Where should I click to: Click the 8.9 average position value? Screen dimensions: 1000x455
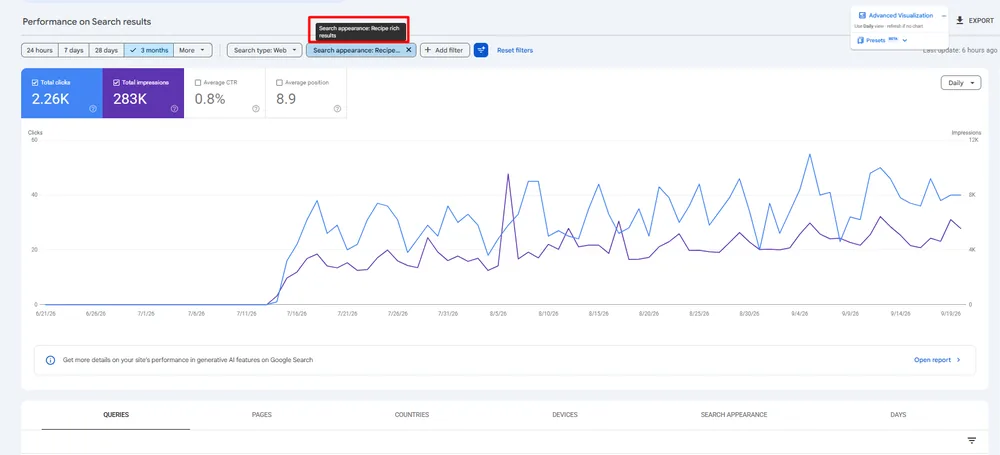click(x=286, y=99)
